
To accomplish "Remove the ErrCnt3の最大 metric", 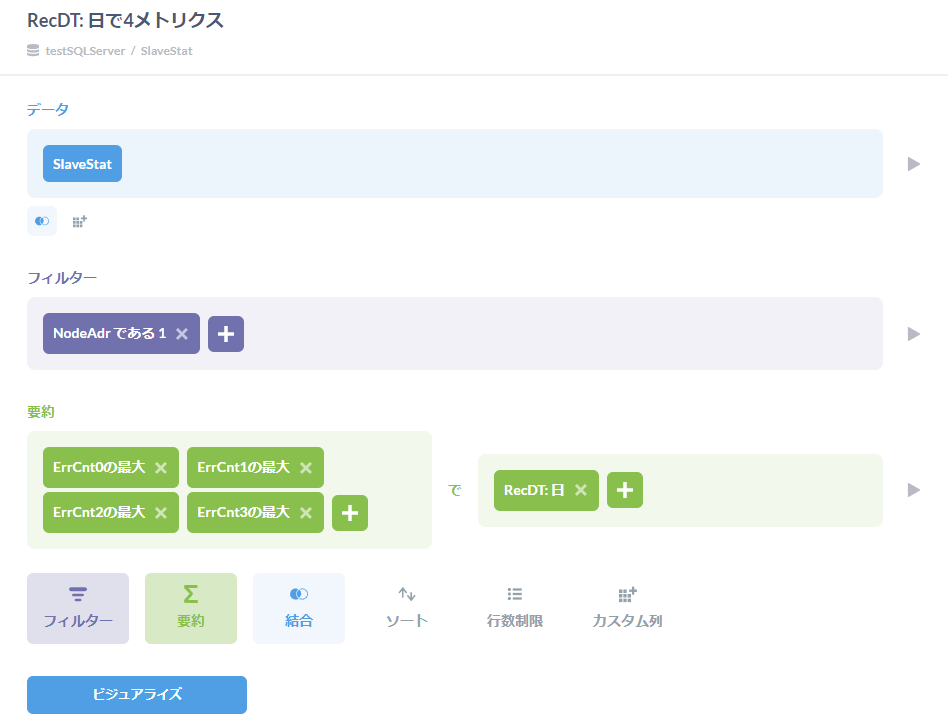I will 306,513.
